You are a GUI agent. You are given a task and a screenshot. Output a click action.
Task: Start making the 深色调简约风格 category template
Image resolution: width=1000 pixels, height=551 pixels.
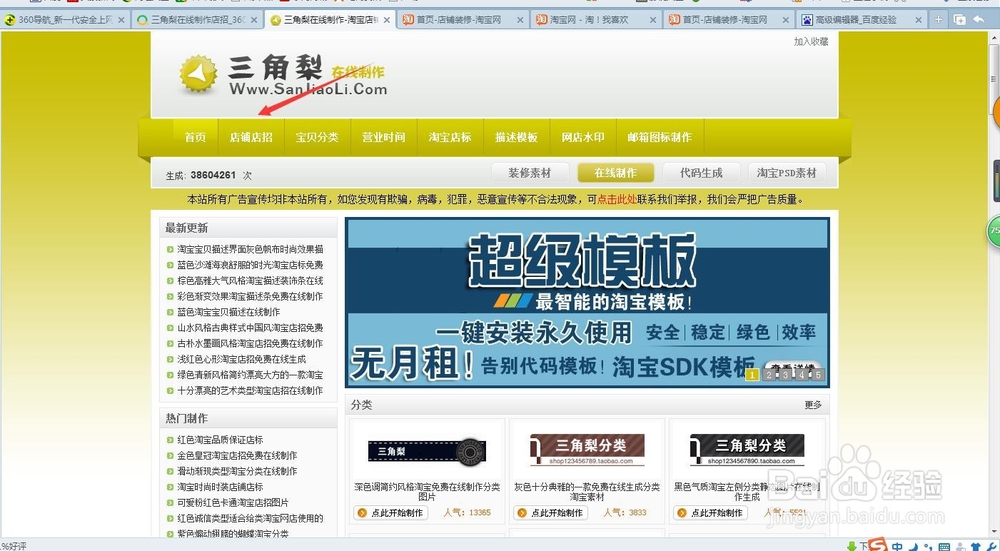pyautogui.click(x=391, y=513)
